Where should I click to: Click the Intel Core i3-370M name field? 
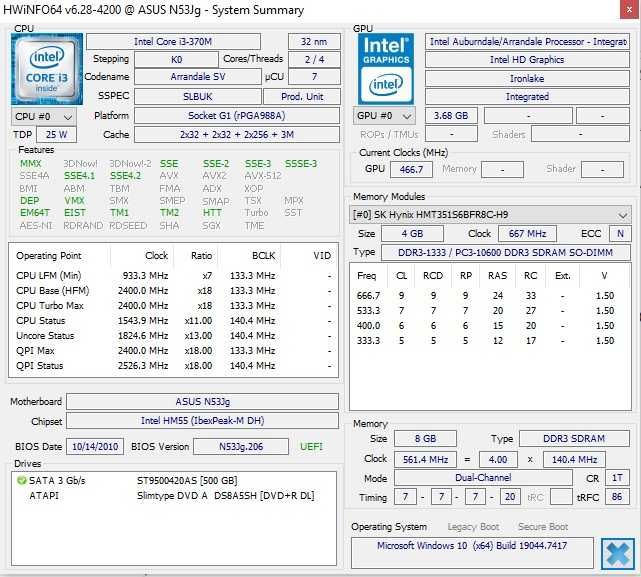click(173, 42)
